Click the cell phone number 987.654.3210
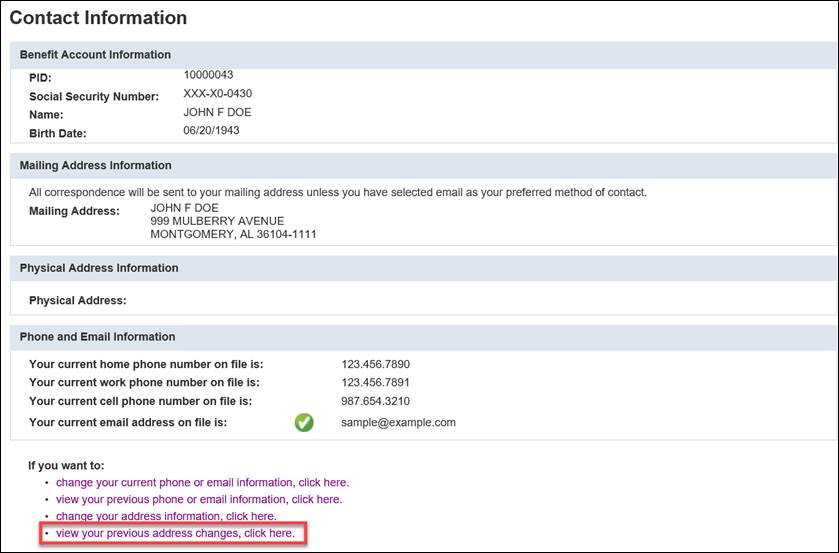 click(x=376, y=401)
